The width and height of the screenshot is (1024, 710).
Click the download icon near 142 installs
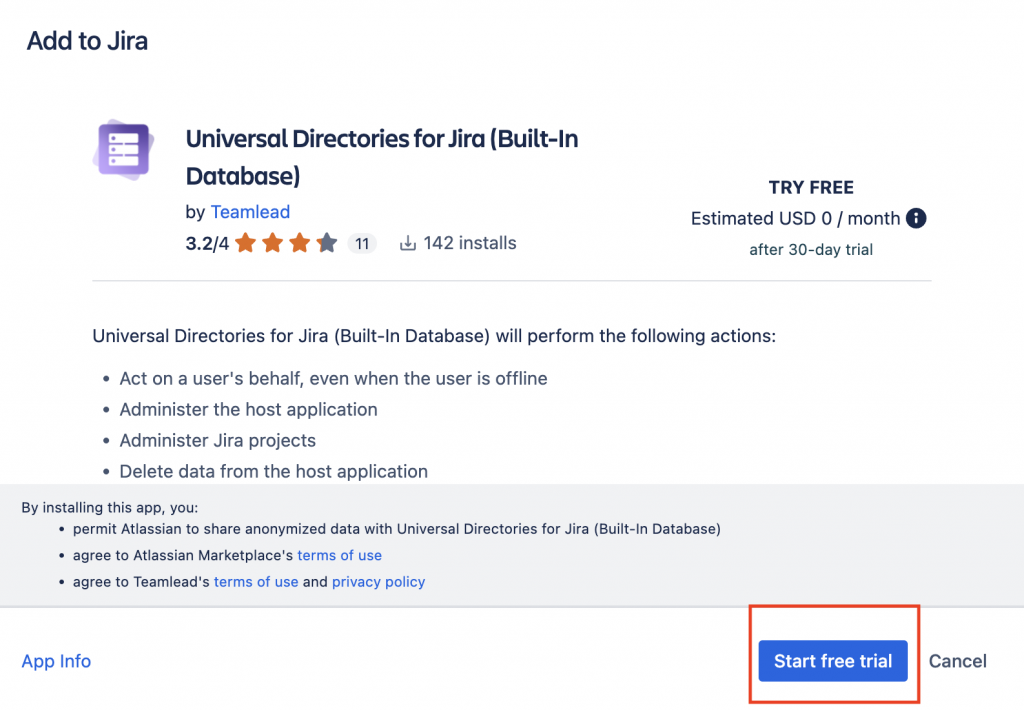407,243
